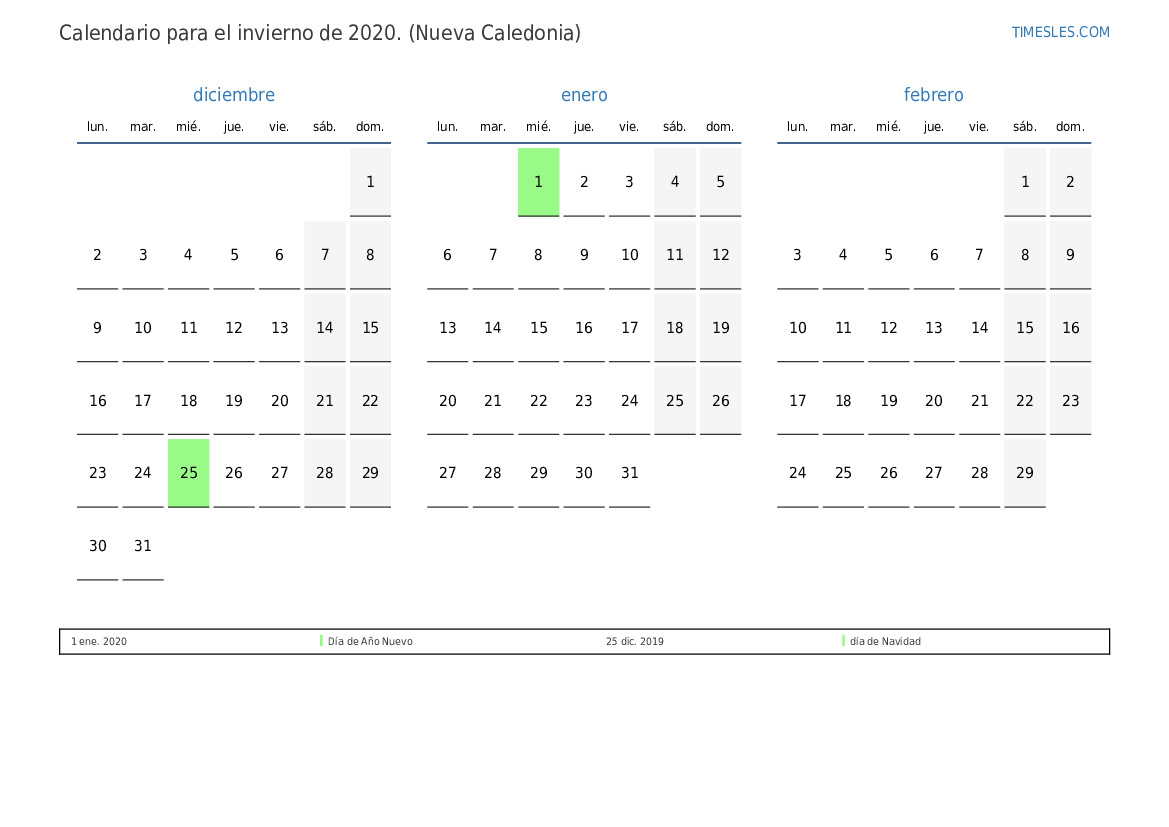Screen dimensions: 1169x827
Task: Select February 14 in the febrero calendar
Action: pos(979,328)
